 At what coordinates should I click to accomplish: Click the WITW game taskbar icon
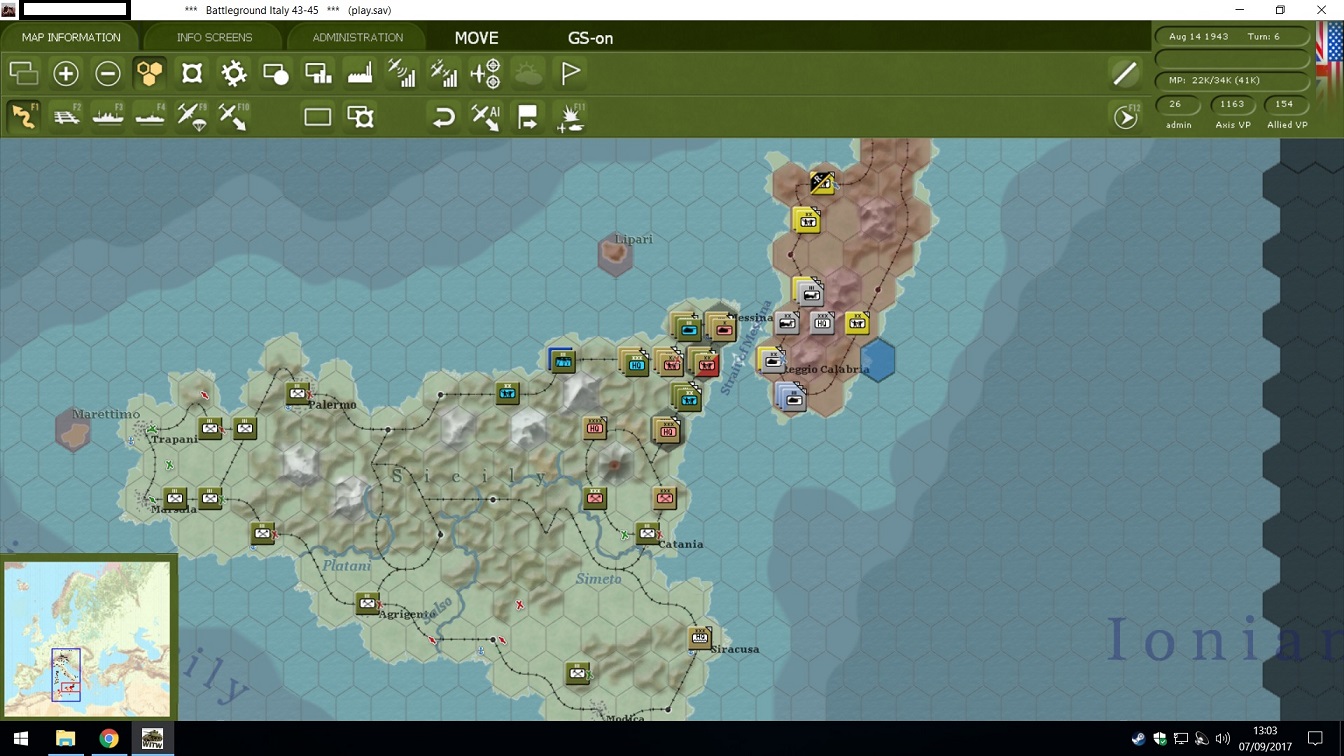click(x=153, y=739)
